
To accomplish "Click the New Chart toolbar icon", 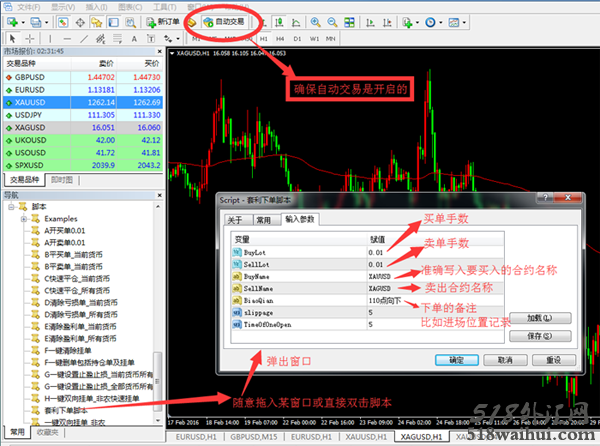I will point(12,22).
